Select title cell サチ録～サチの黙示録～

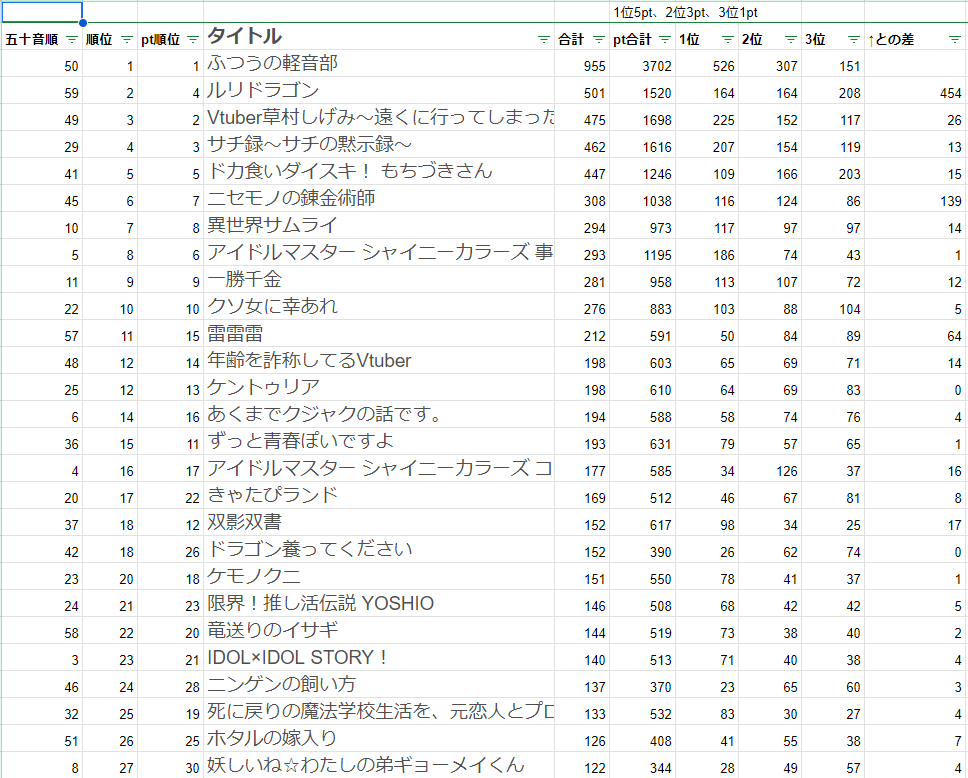(378, 144)
